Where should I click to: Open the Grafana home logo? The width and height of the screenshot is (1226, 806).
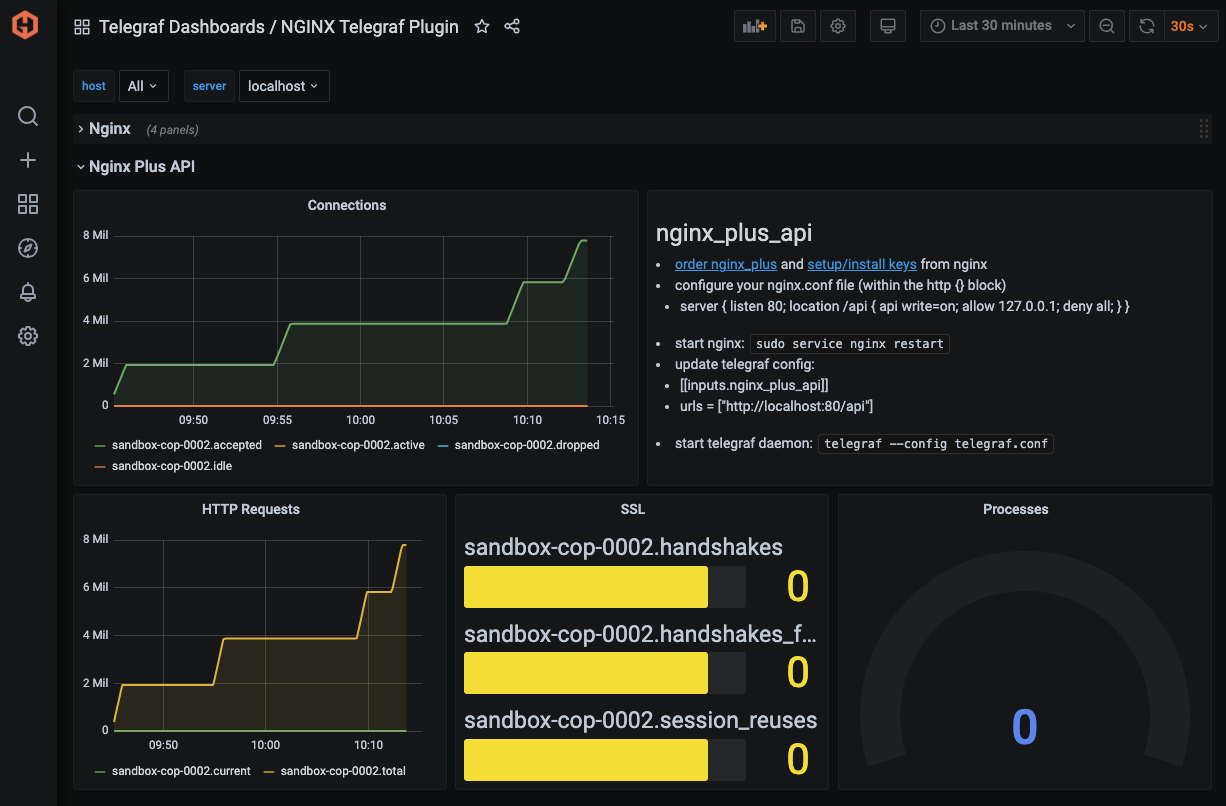coord(26,25)
